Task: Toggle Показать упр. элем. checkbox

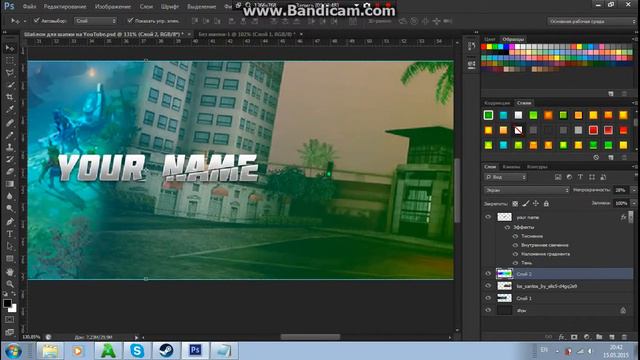Action: [x=130, y=20]
